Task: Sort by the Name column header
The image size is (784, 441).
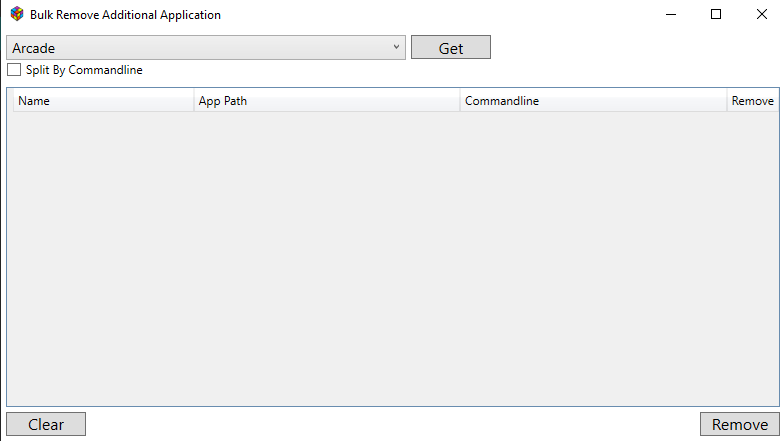Action: coord(104,100)
